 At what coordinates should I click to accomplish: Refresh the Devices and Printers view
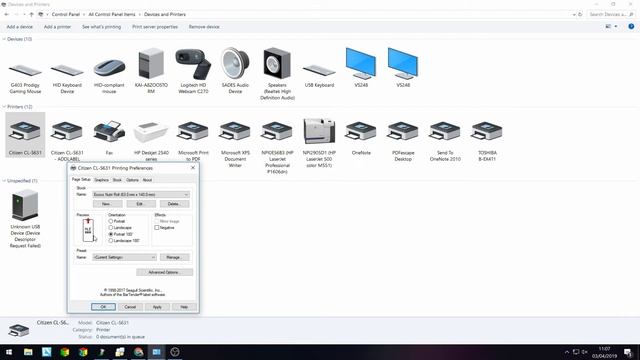point(580,14)
